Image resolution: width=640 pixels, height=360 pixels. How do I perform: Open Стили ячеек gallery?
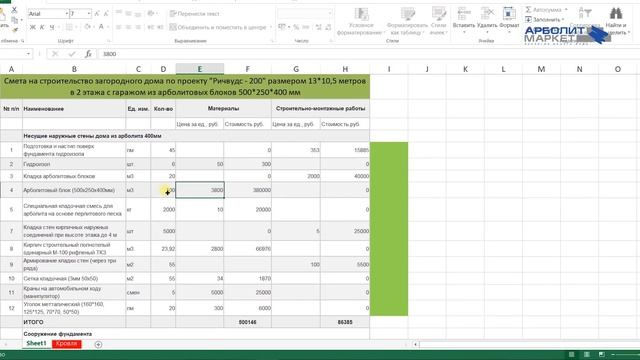tap(438, 21)
